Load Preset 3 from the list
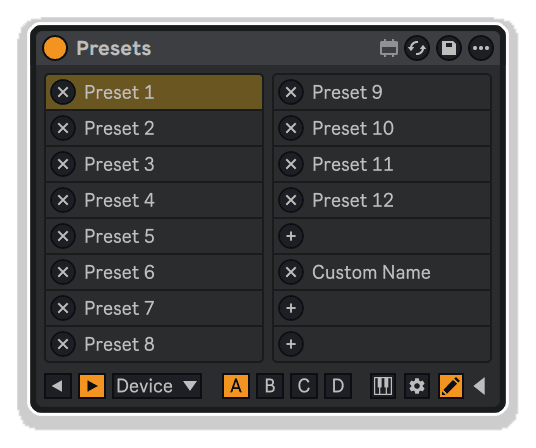The height and width of the screenshot is (448, 536). pyautogui.click(x=154, y=164)
